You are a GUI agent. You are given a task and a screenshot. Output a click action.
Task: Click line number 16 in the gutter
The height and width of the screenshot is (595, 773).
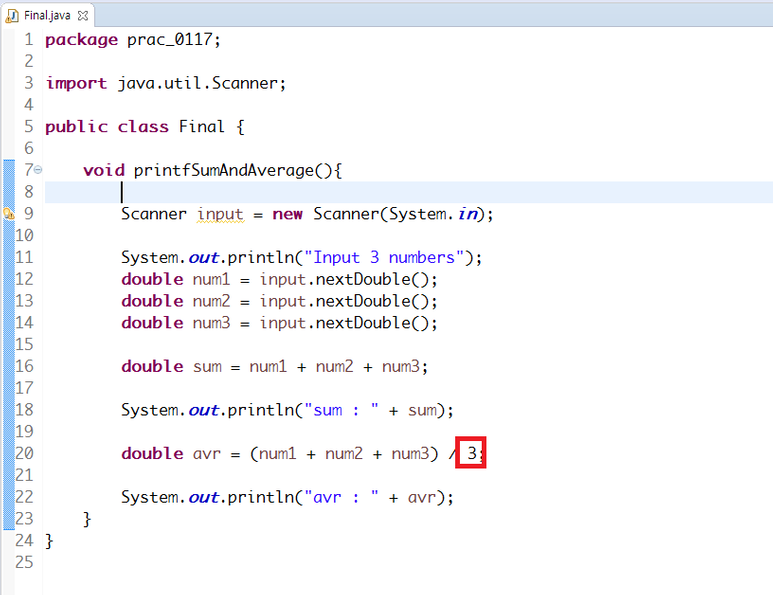point(24,366)
